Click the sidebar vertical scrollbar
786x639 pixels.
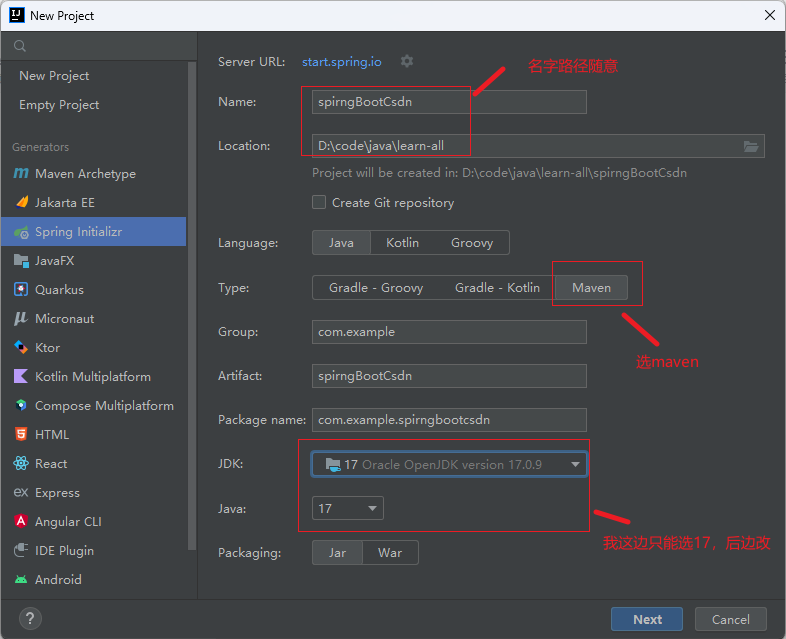[x=191, y=306]
